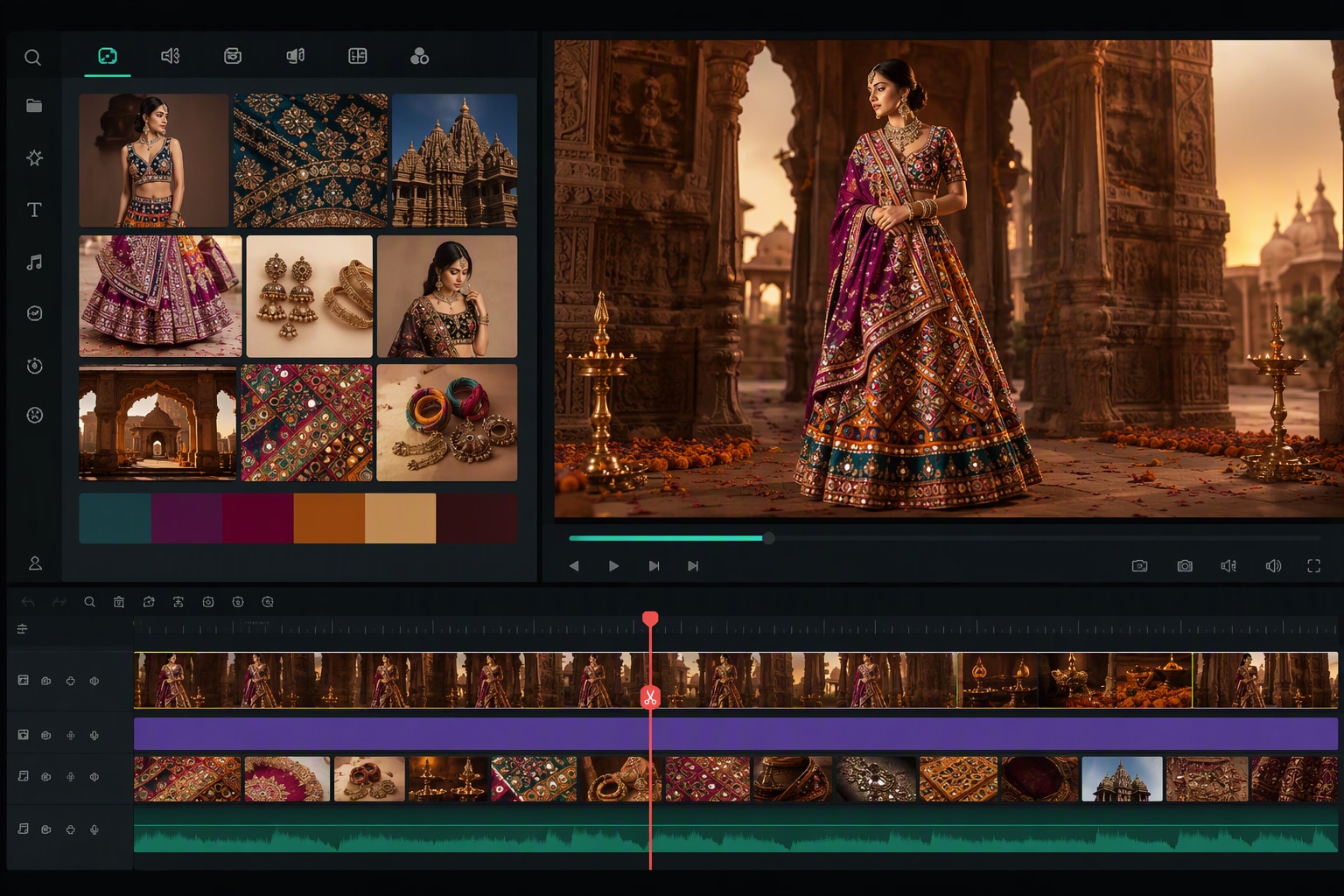
Task: Switch to the speaker audio tab right of the media tab
Action: point(171,56)
